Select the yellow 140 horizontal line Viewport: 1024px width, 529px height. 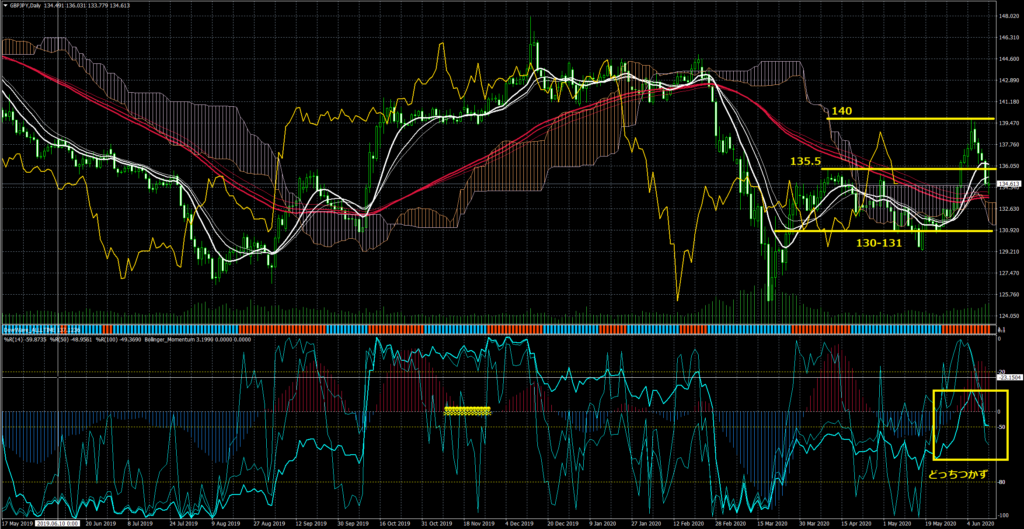(x=900, y=119)
